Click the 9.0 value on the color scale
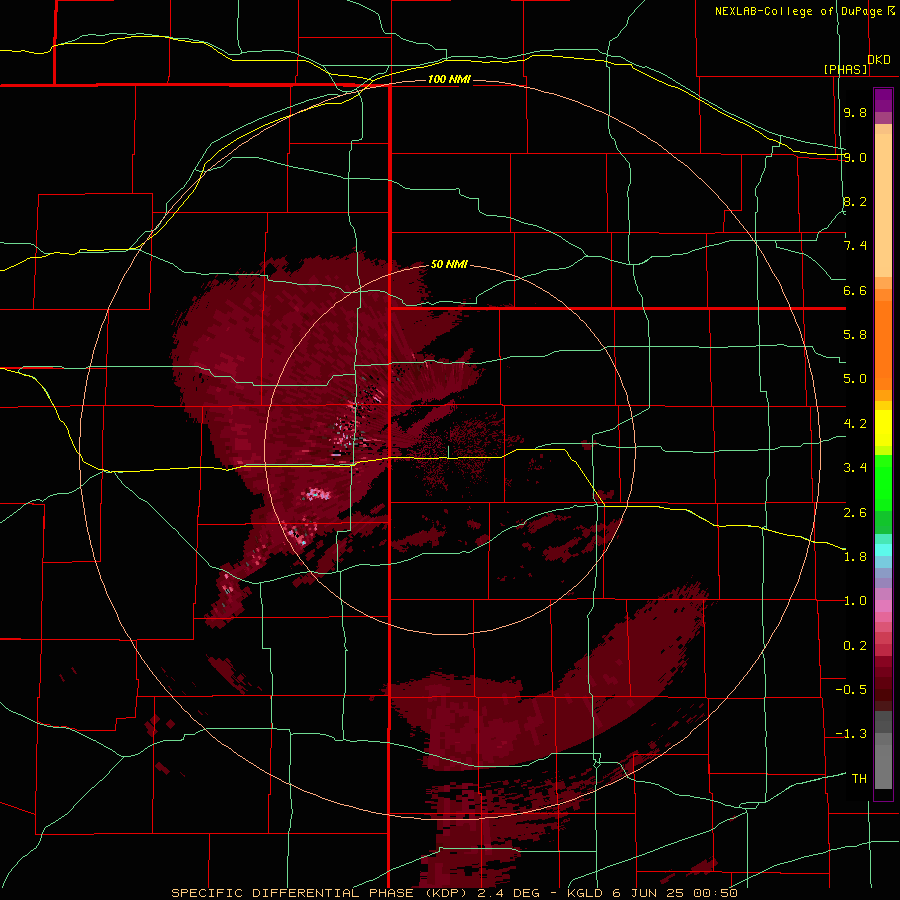Screen dimensions: 900x900 pyautogui.click(x=855, y=157)
